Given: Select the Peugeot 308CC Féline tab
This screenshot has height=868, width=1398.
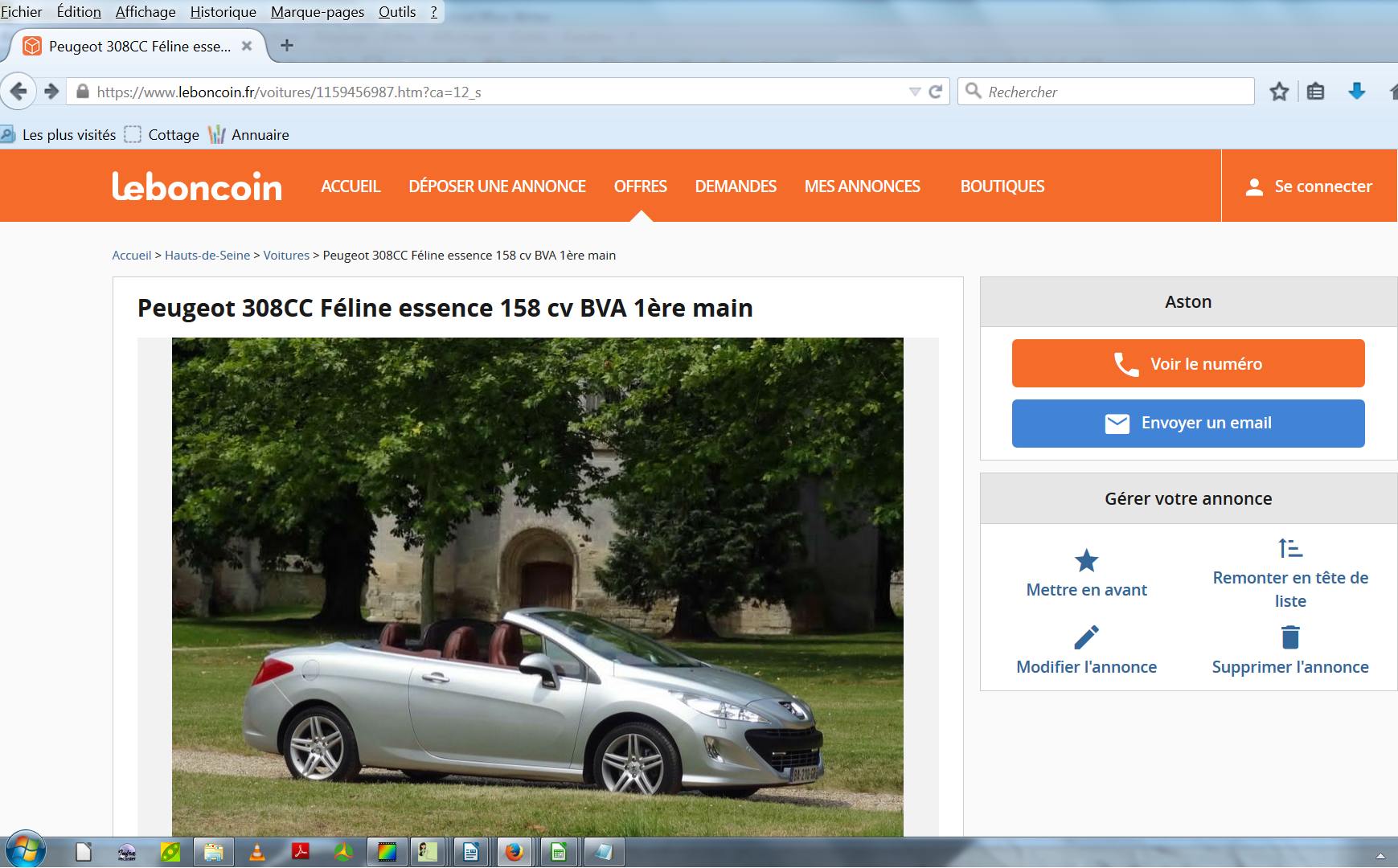Looking at the screenshot, I should (x=138, y=46).
